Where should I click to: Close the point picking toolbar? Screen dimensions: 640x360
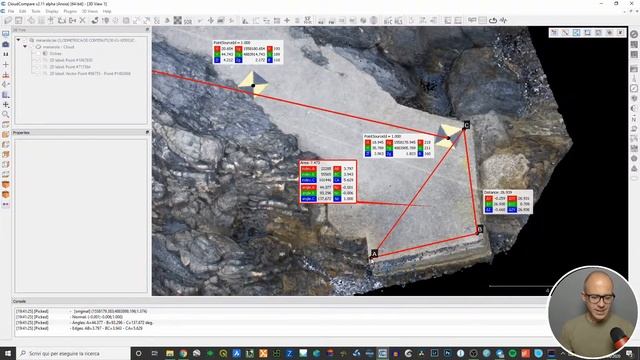click(x=620, y=32)
